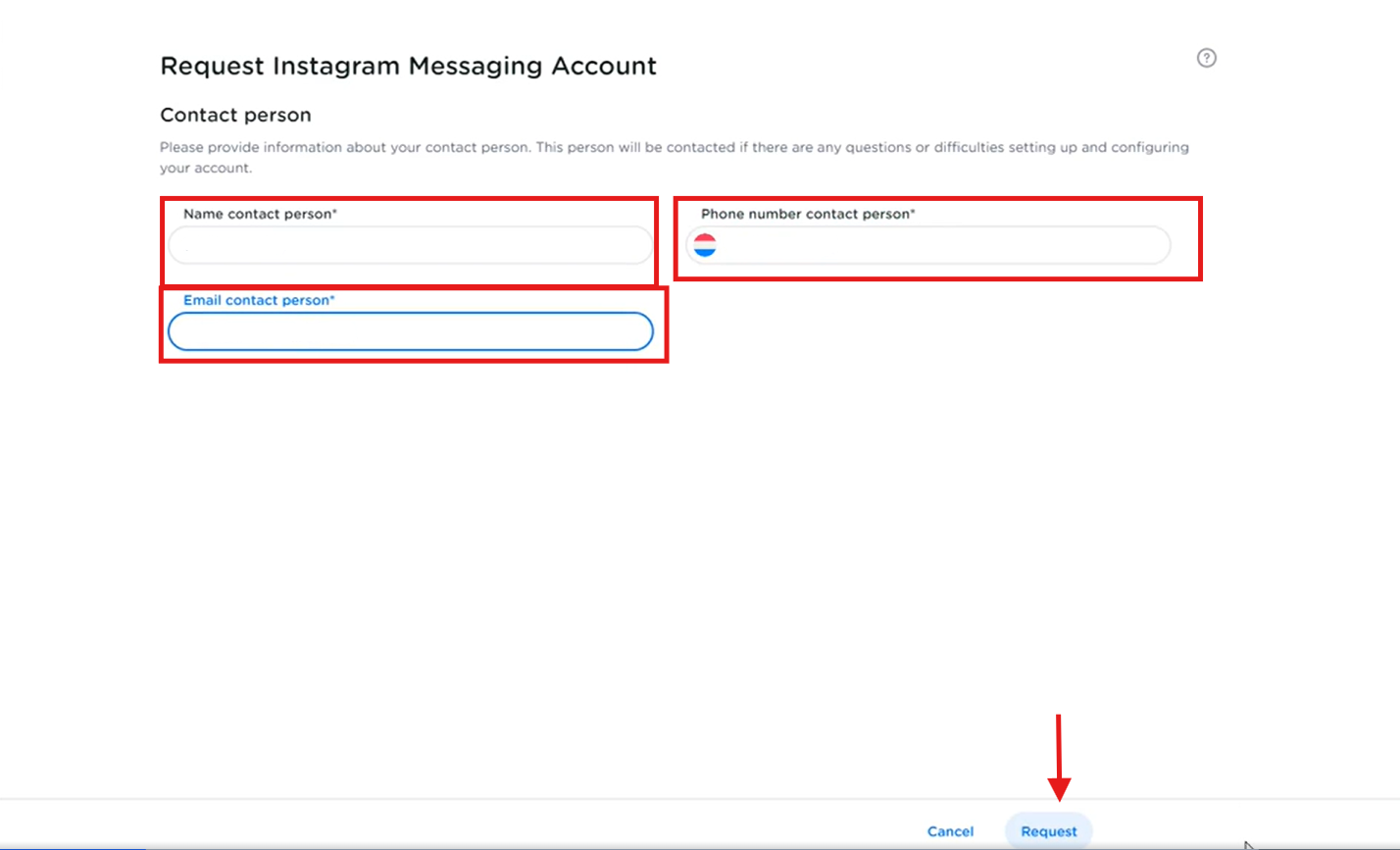Select the "Contact person" section heading

pos(235,115)
